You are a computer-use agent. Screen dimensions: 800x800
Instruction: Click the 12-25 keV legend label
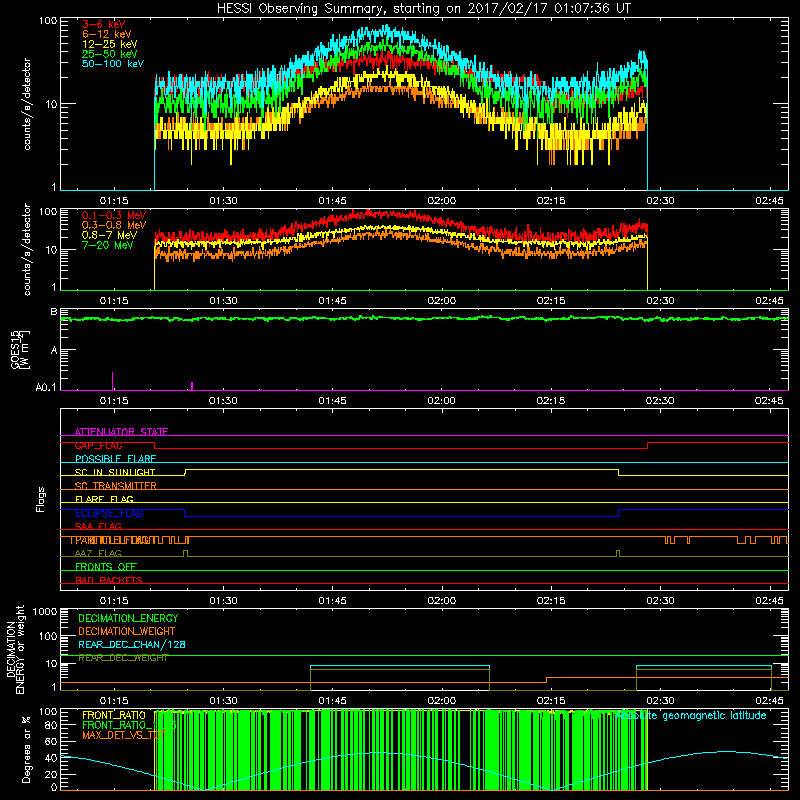pos(110,44)
